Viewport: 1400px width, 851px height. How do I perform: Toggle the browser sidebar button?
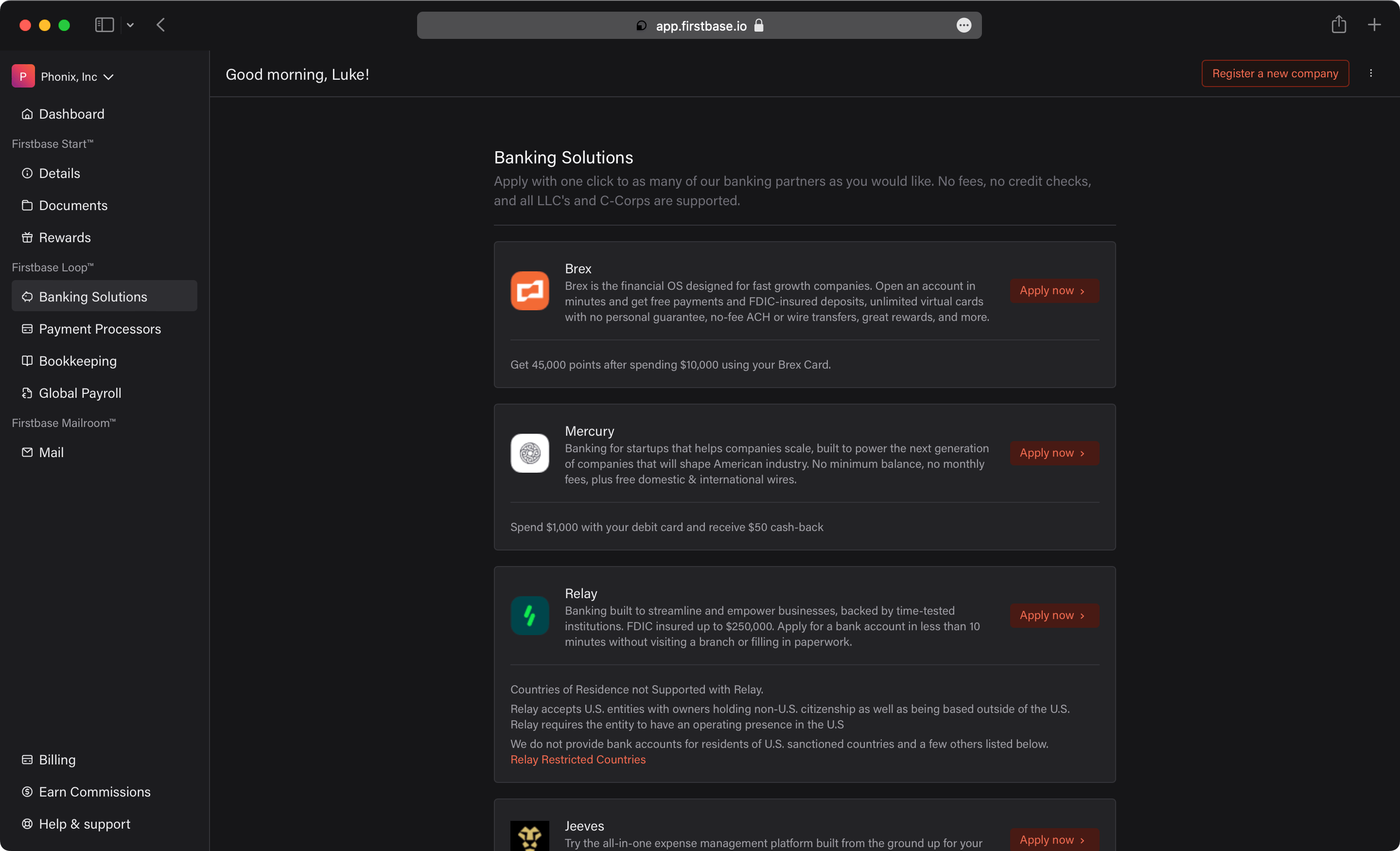[105, 25]
